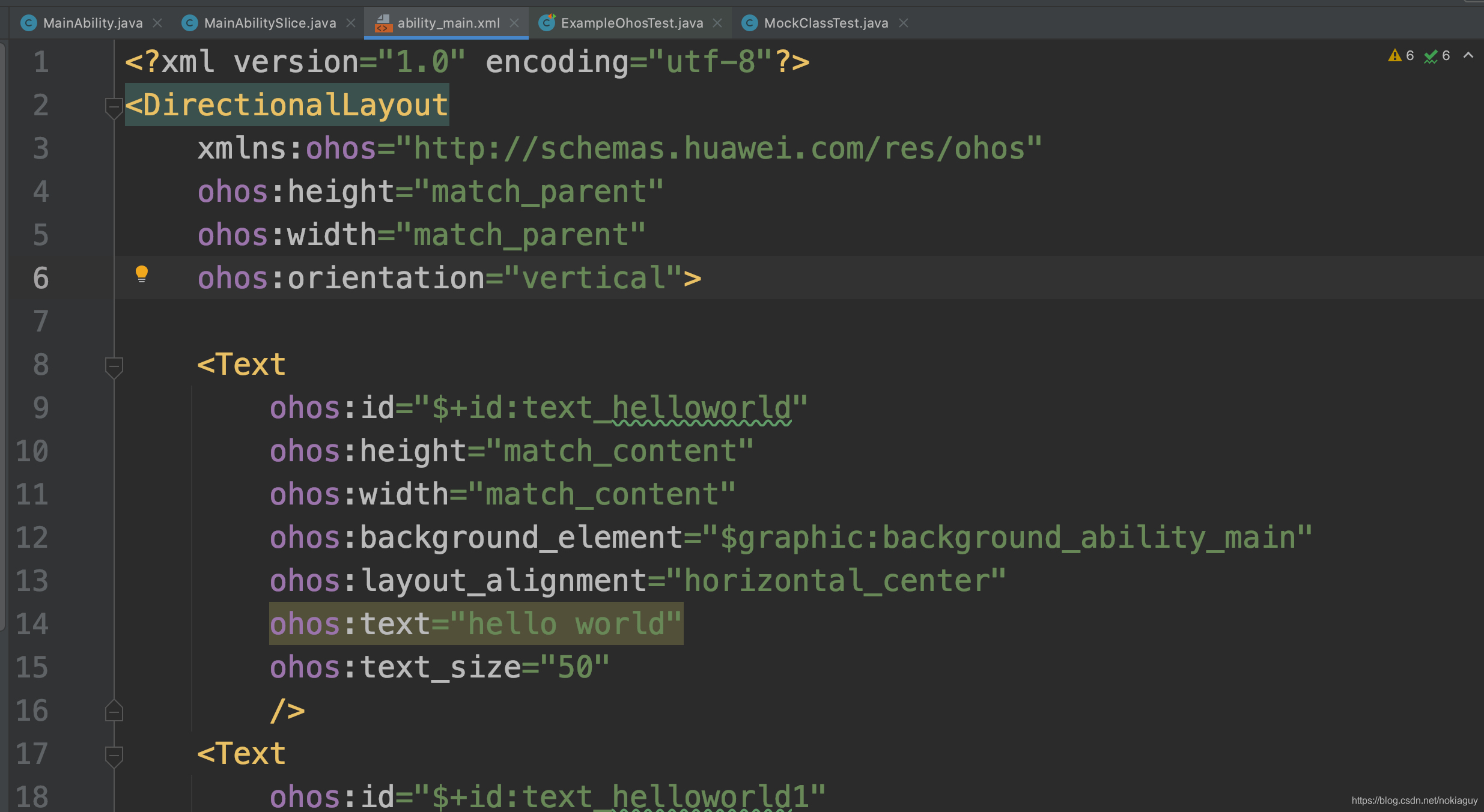This screenshot has height=812, width=1484.
Task: Click line number 6 in the gutter
Action: coord(40,278)
